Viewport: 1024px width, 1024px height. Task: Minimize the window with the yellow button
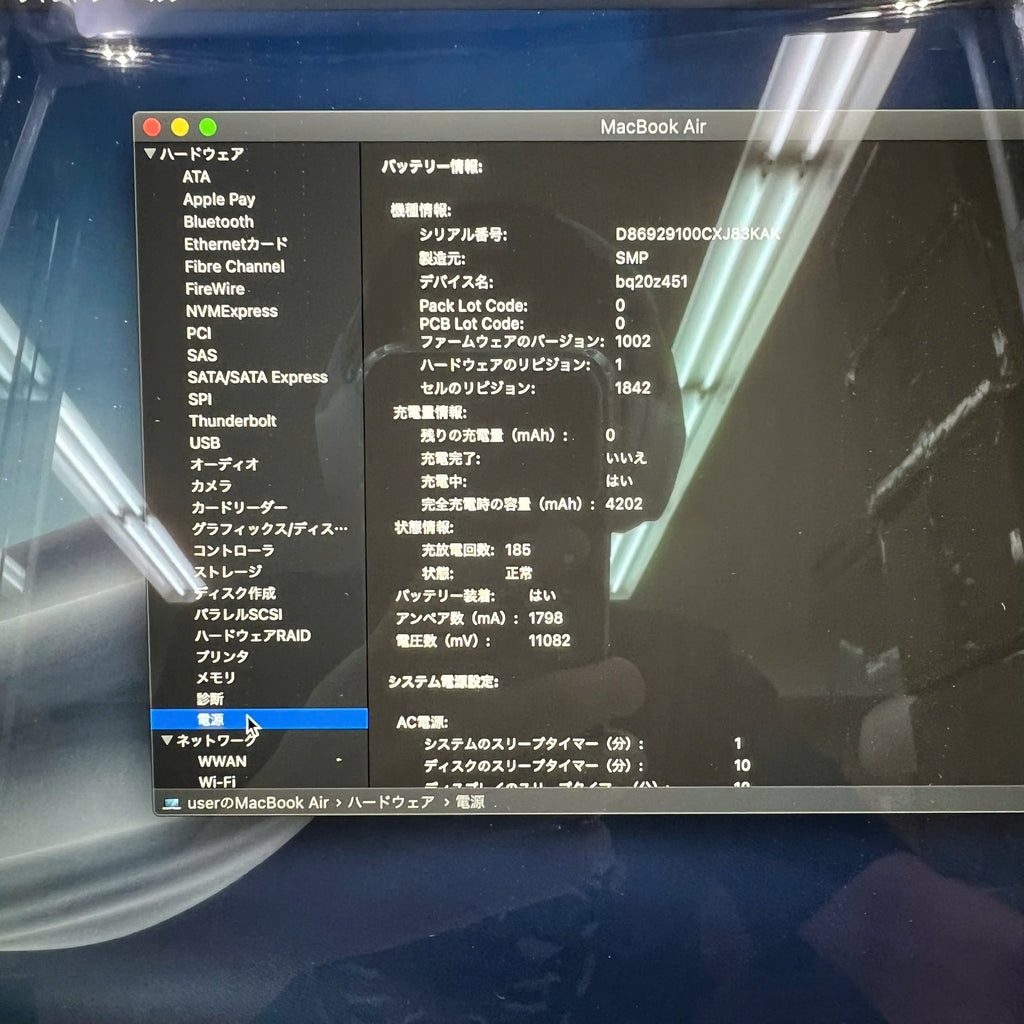(180, 127)
